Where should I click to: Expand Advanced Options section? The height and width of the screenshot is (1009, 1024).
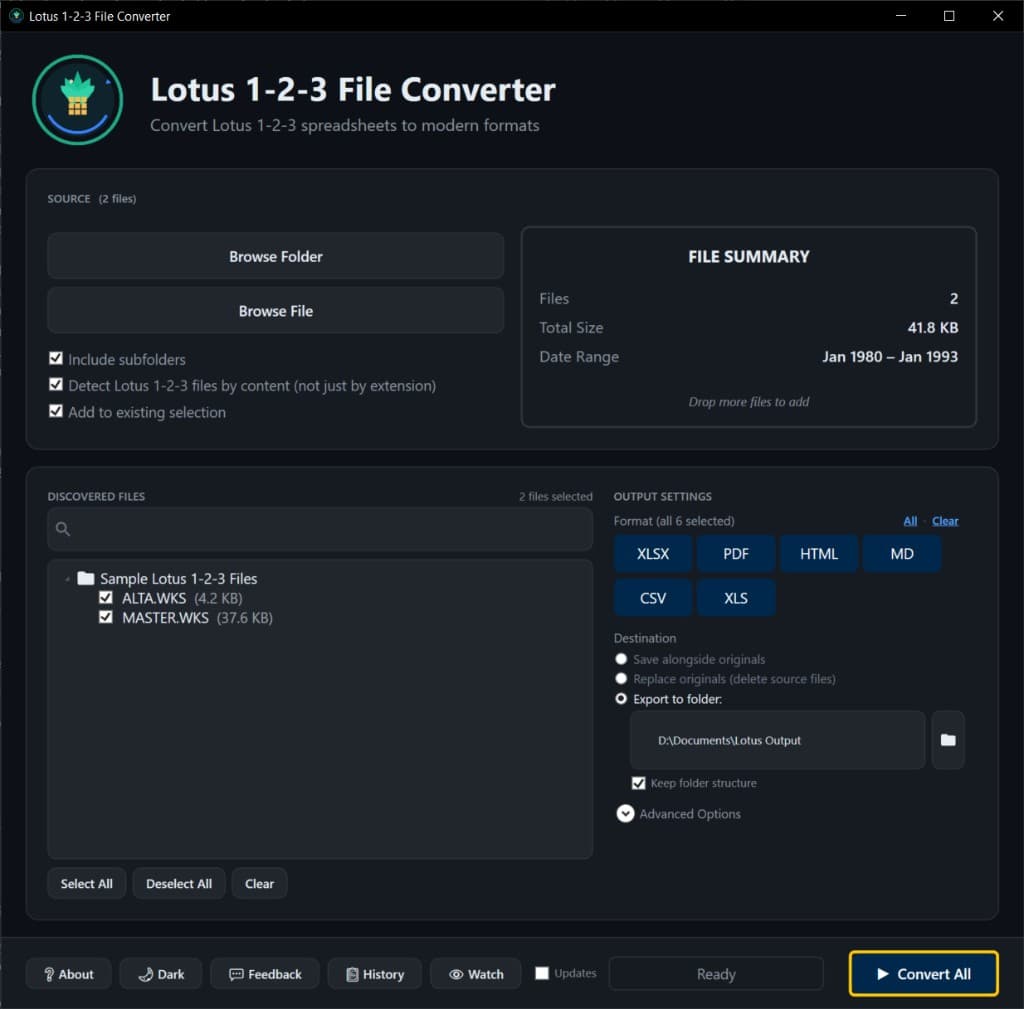click(626, 814)
